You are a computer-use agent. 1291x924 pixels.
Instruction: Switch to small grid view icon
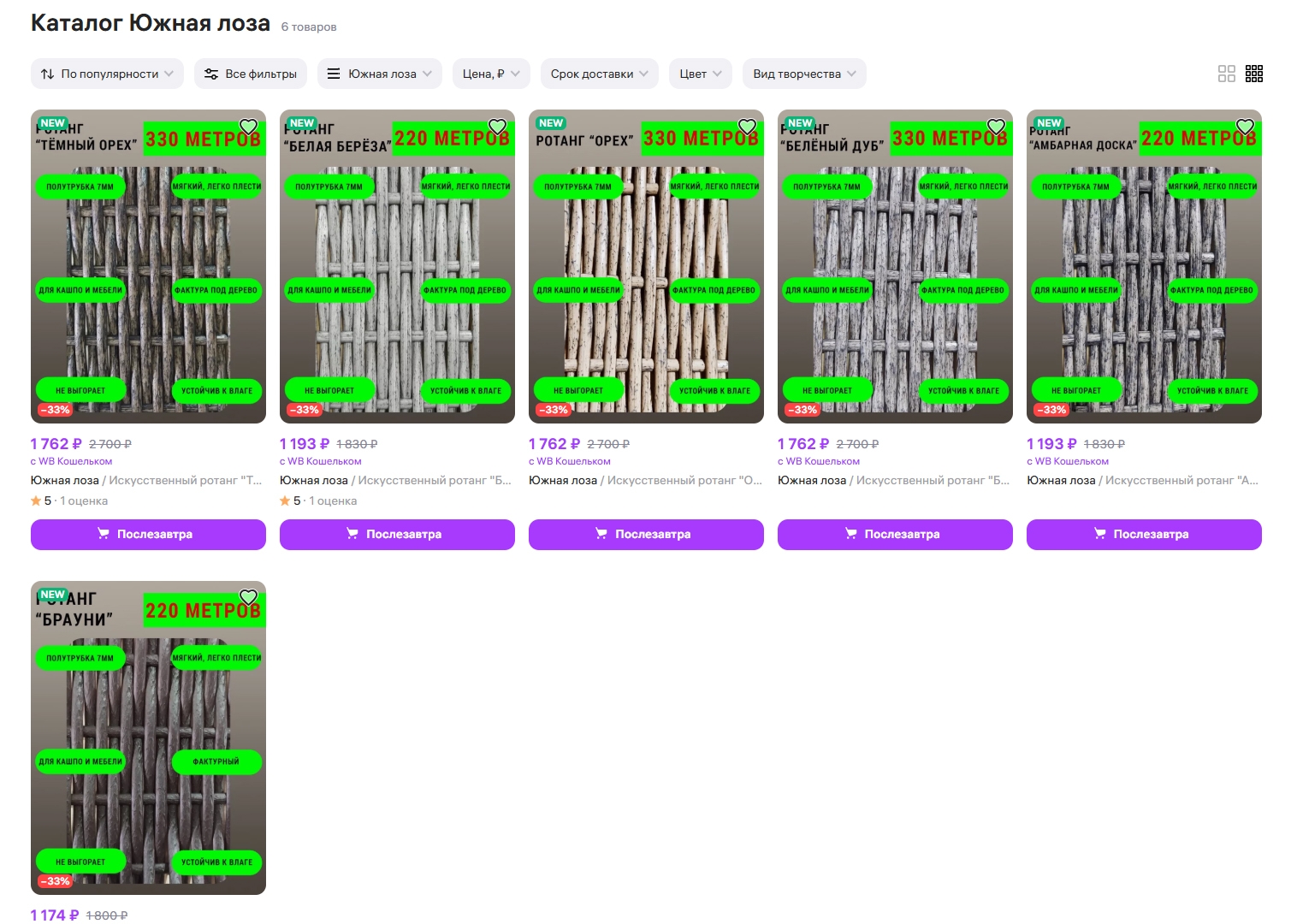point(1254,74)
